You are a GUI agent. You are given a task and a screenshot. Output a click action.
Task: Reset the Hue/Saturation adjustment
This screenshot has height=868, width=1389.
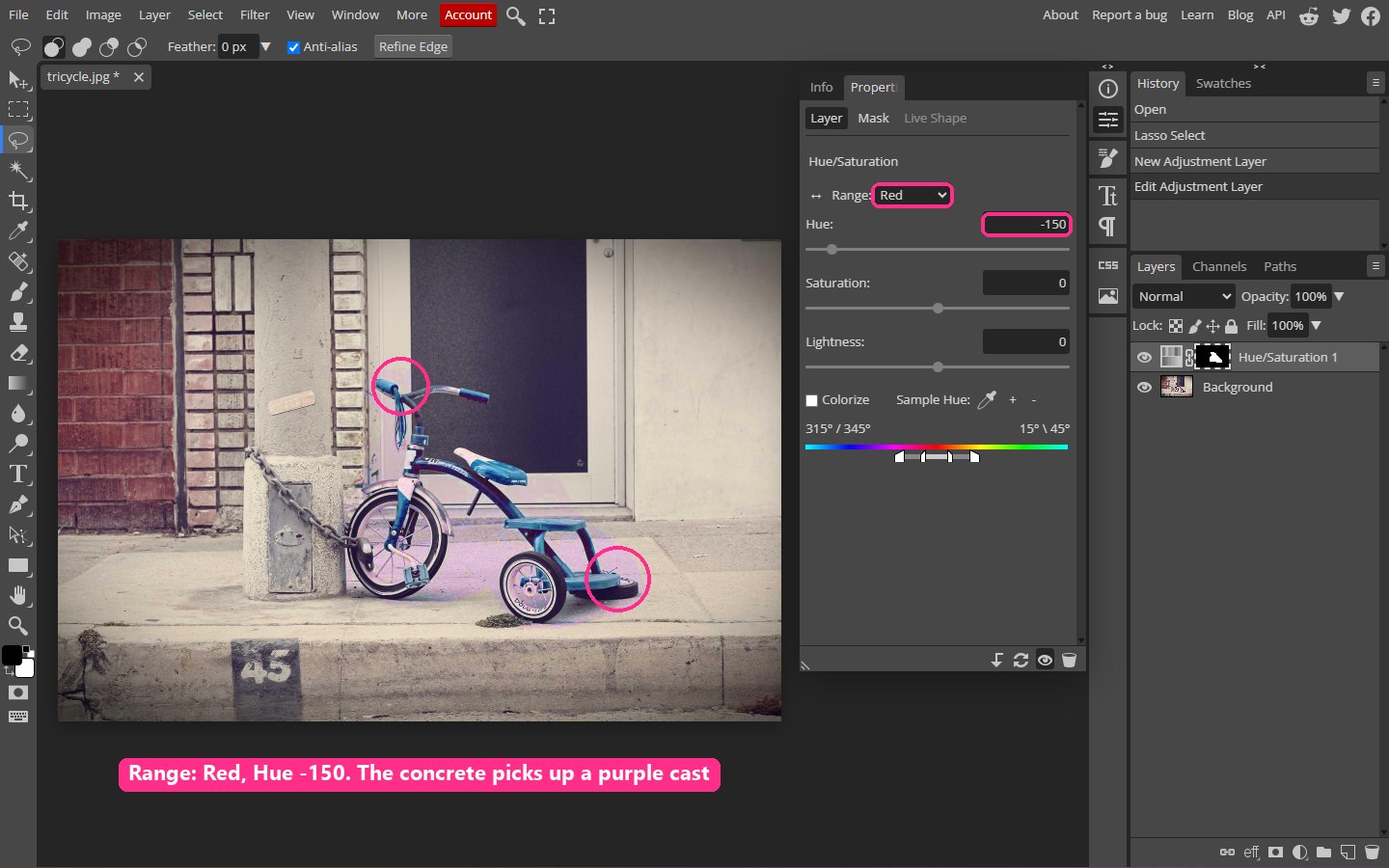pyautogui.click(x=1021, y=660)
